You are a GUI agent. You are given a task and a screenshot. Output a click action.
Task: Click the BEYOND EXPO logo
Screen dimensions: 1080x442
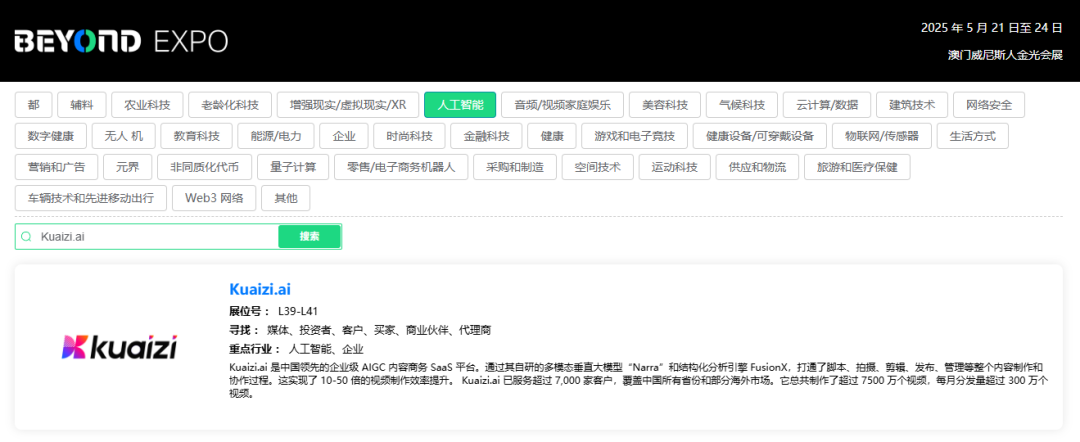point(121,41)
